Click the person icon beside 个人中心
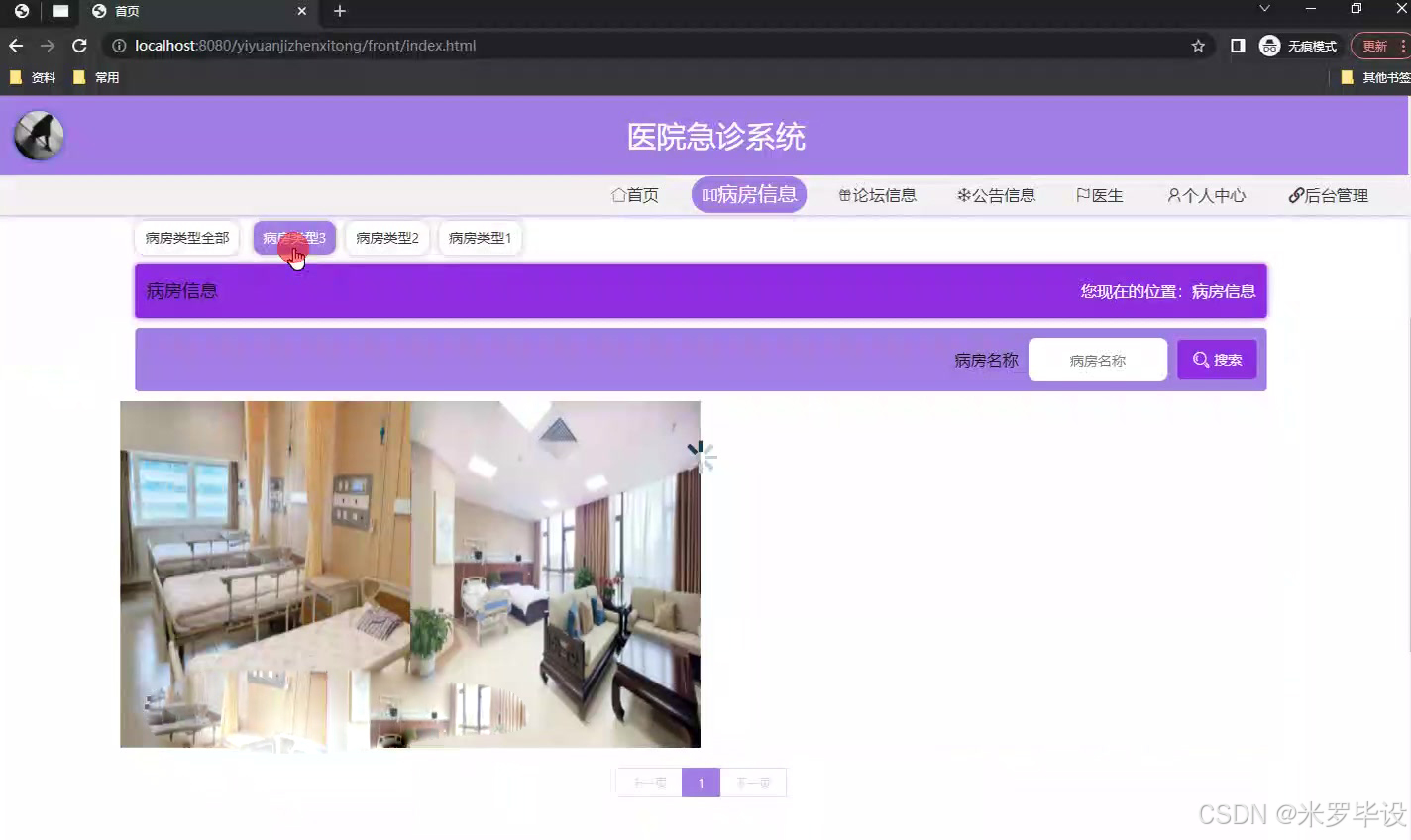1411x840 pixels. tap(1172, 195)
